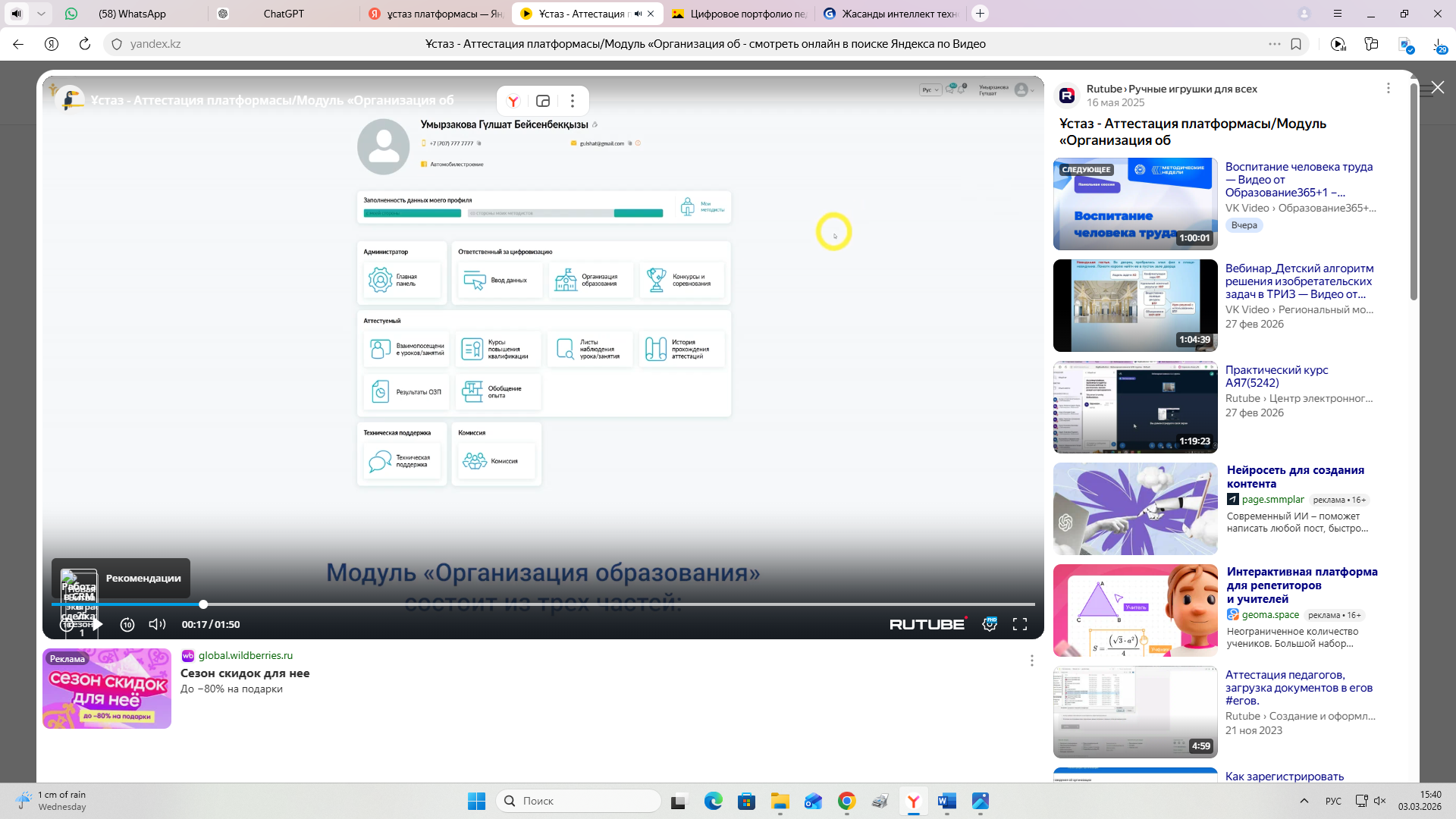1456x819 pixels.
Task: Open Word from Windows taskbar
Action: pyautogui.click(x=946, y=801)
